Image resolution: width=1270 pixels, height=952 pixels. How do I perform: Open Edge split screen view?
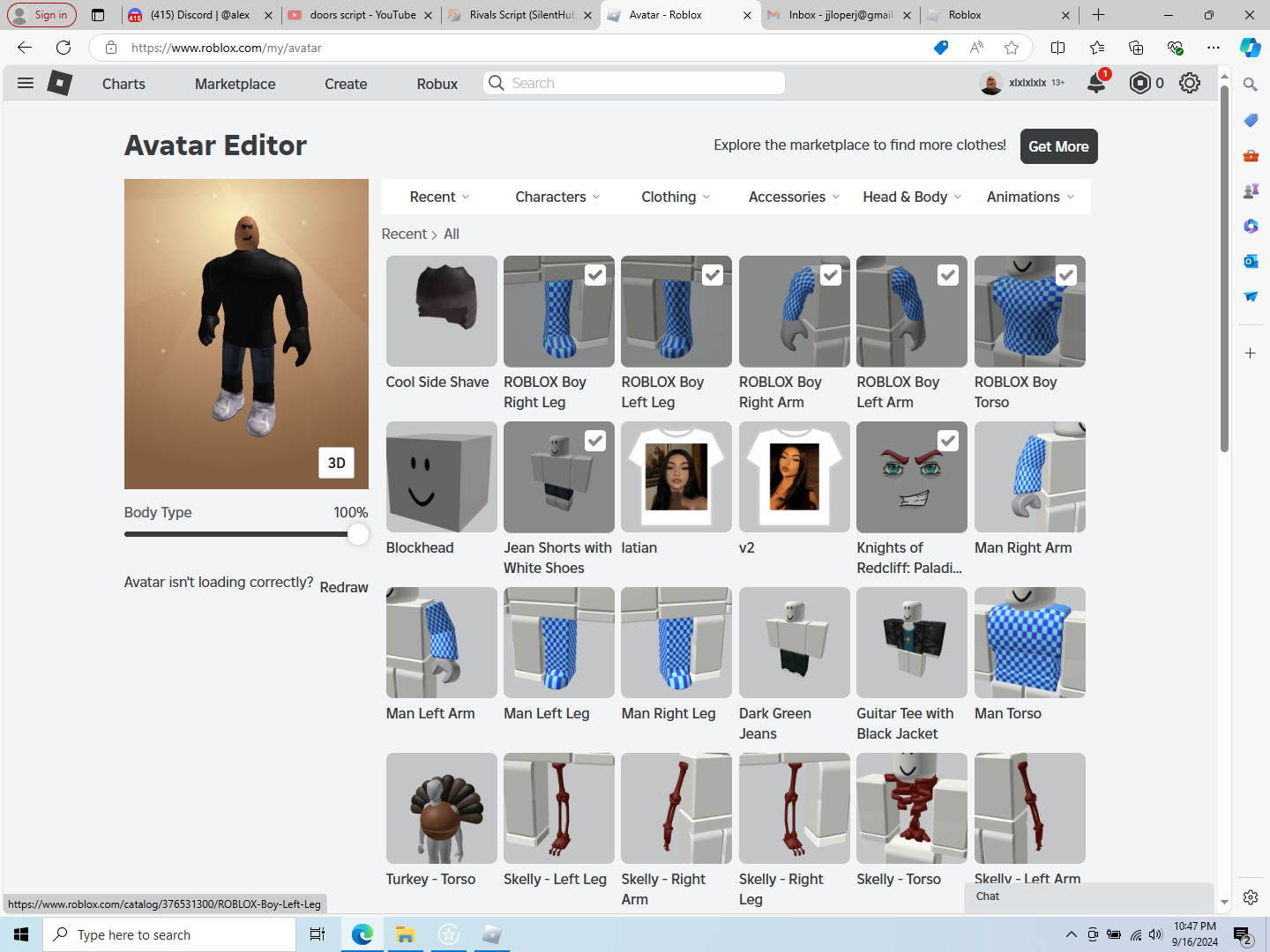[1058, 48]
